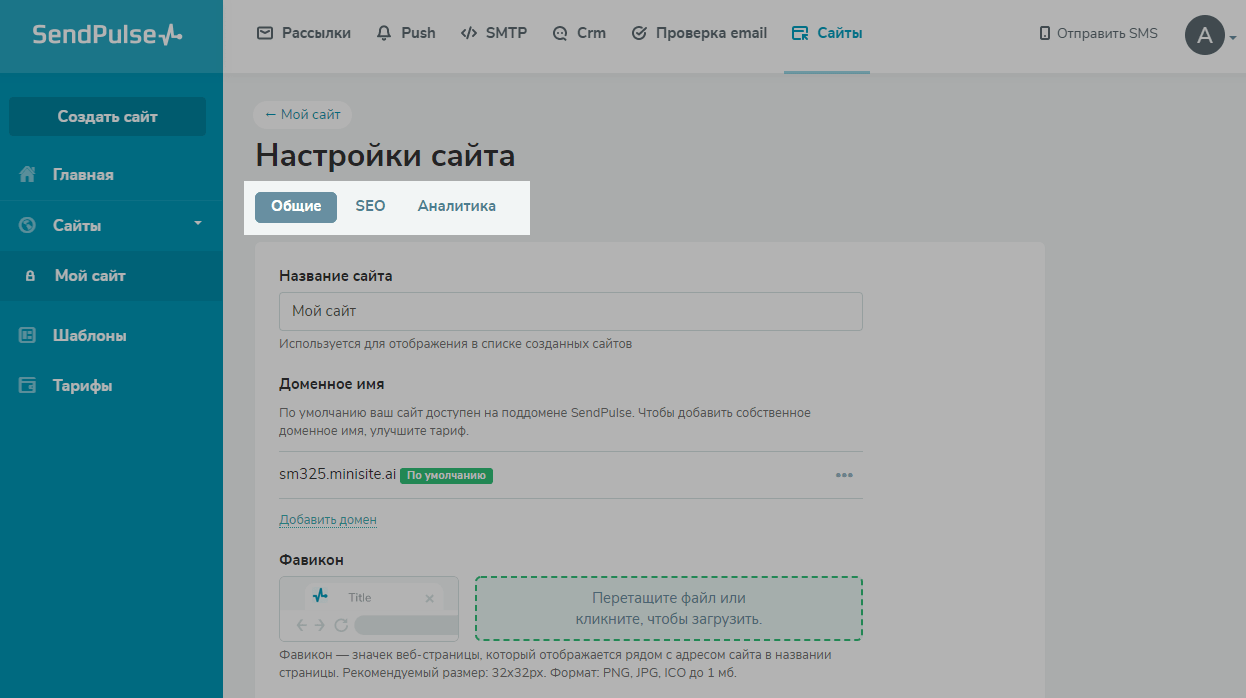Open Шаблоны from the sidebar icon
The image size is (1246, 698).
[27, 335]
